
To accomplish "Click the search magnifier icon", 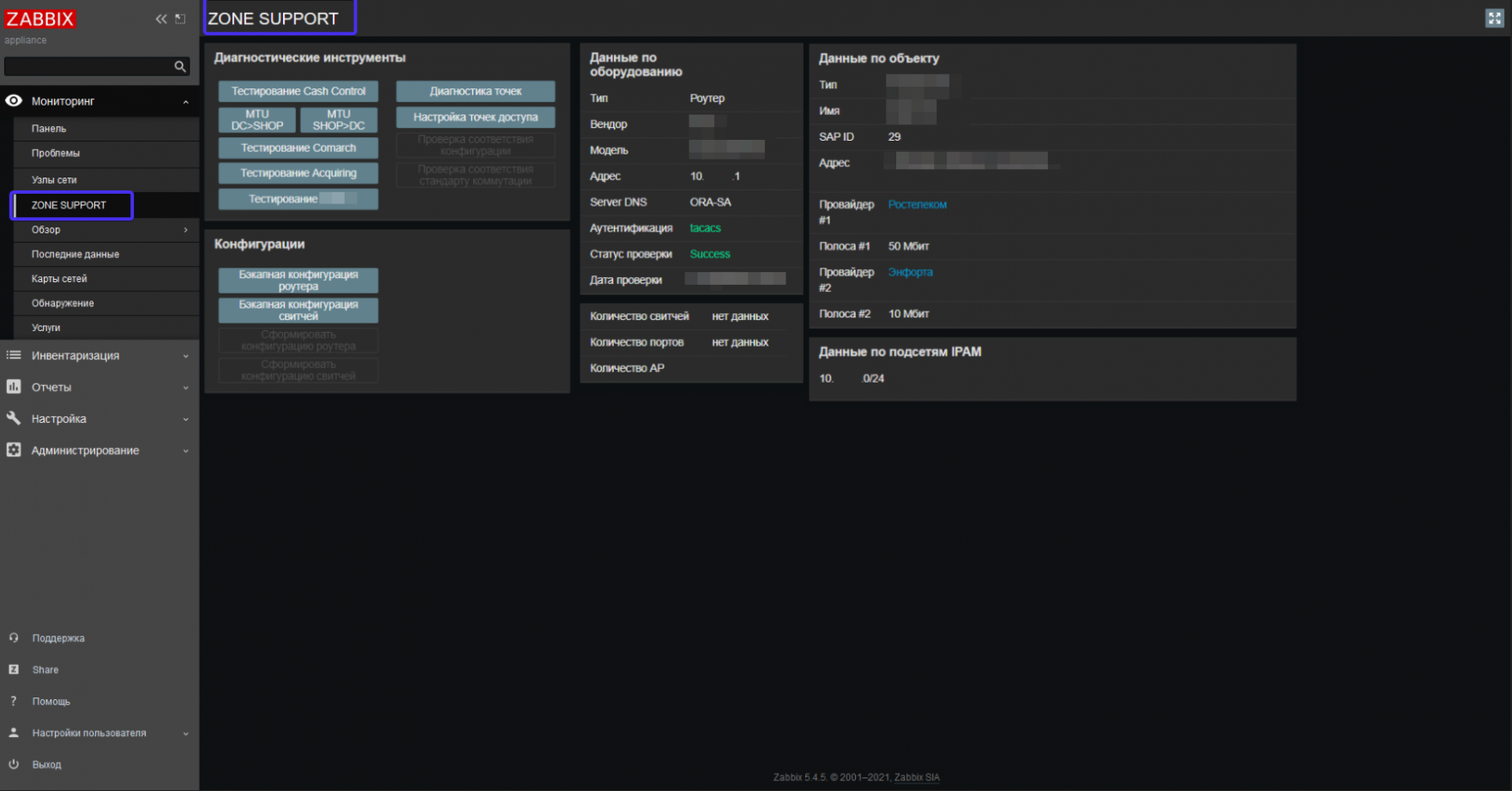I will (x=179, y=66).
